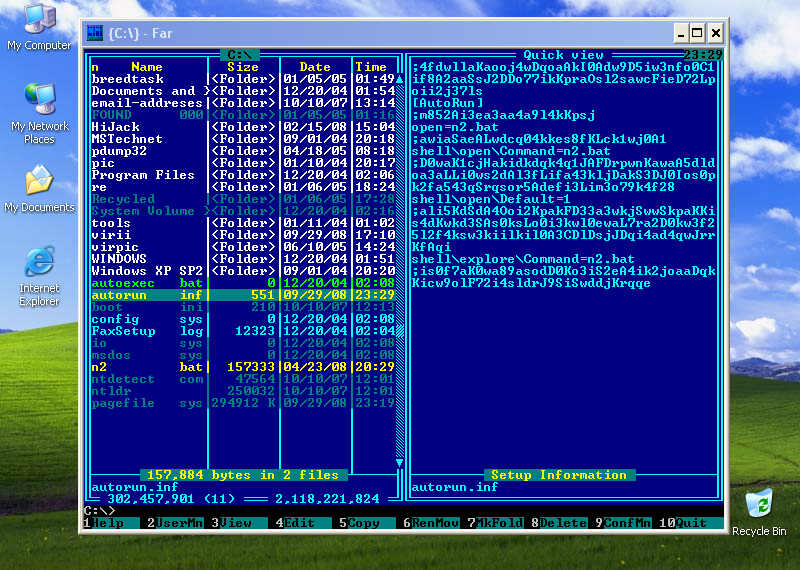The image size is (800, 570).
Task: Click the C:\> command line prompt
Action: (99, 511)
